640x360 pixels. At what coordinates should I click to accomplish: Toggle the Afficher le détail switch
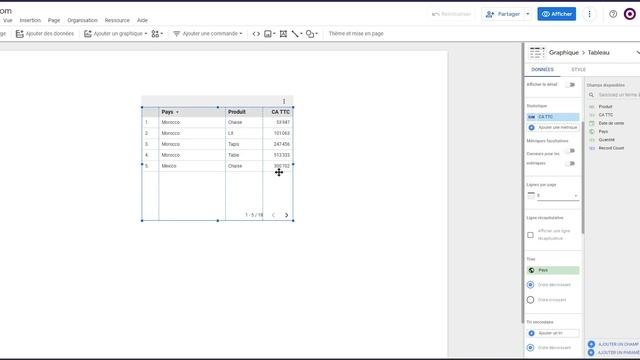[570, 85]
